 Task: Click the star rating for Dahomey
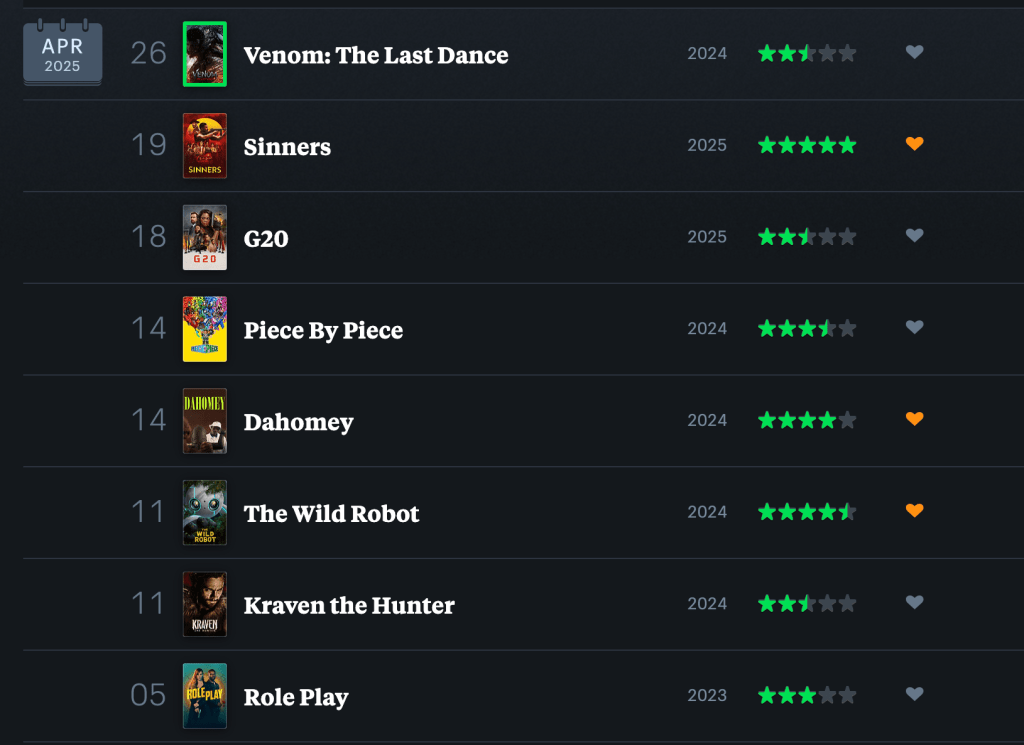(807, 420)
